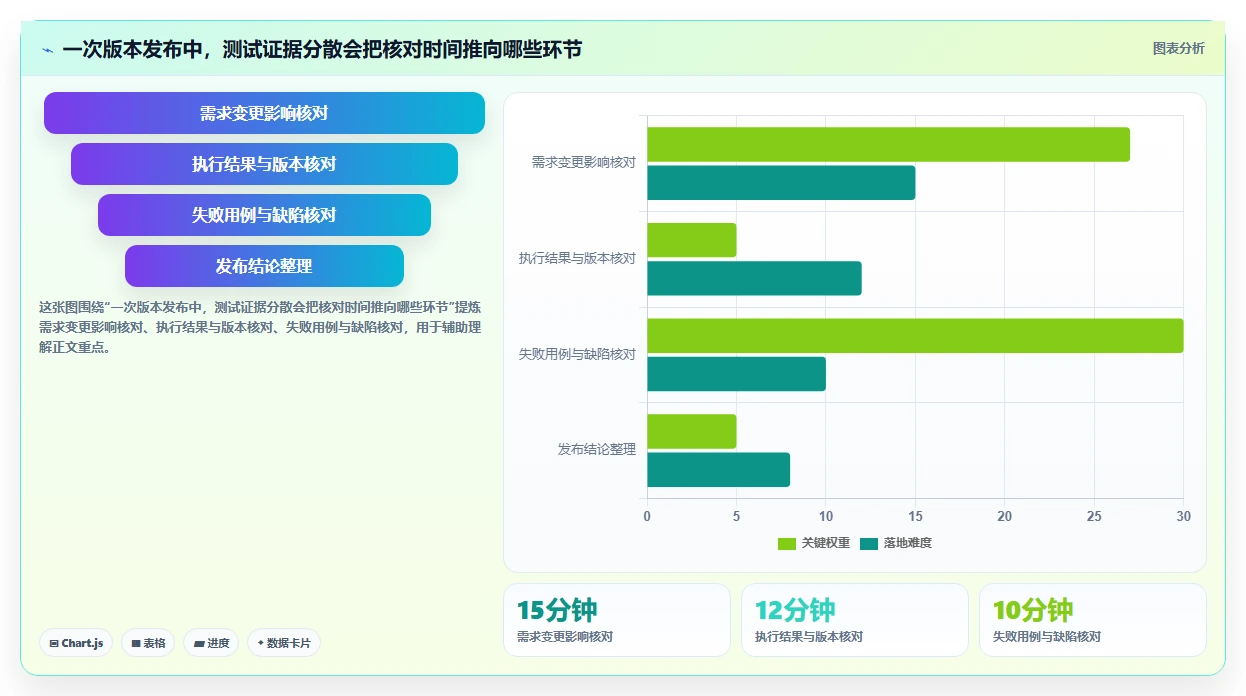The image size is (1246, 696).
Task: Click the 失败用例与缺陷核对 y-axis label
Action: (x=577, y=354)
